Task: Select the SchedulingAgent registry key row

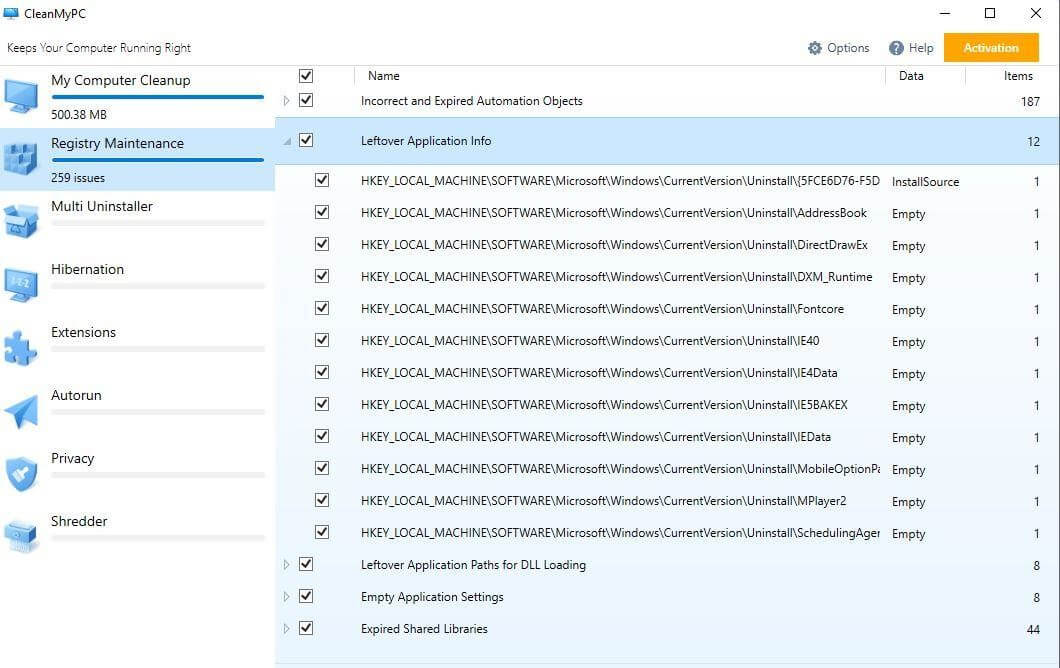Action: point(667,533)
